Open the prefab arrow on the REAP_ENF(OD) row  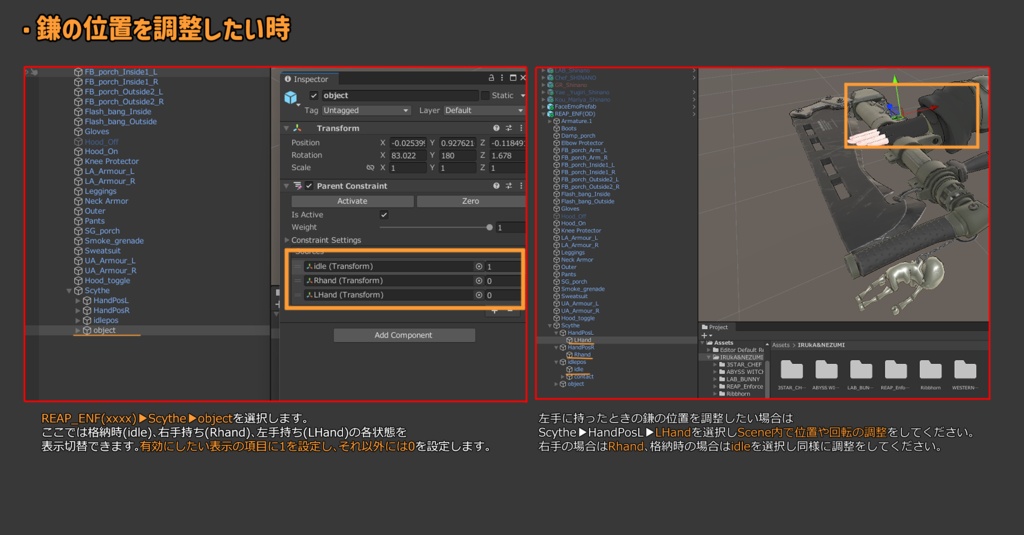click(694, 114)
